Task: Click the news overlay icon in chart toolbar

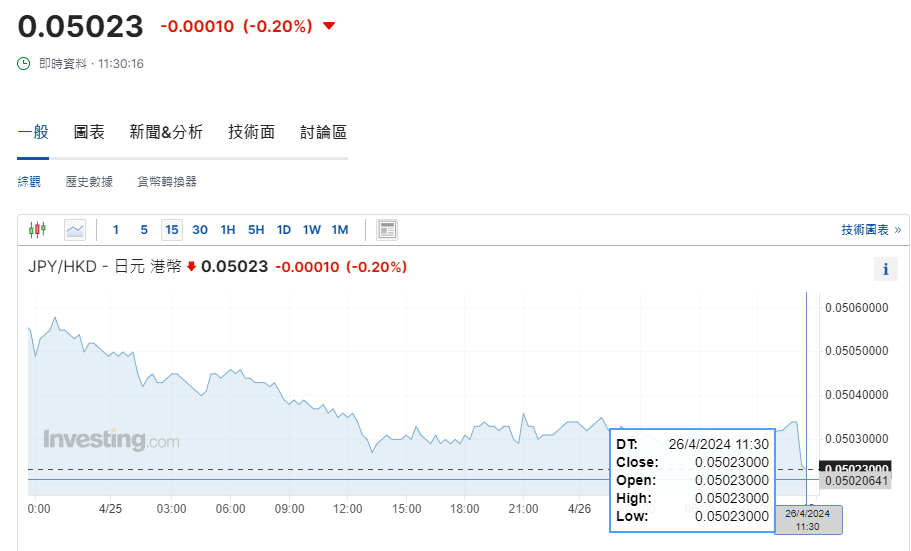Action: pyautogui.click(x=387, y=230)
